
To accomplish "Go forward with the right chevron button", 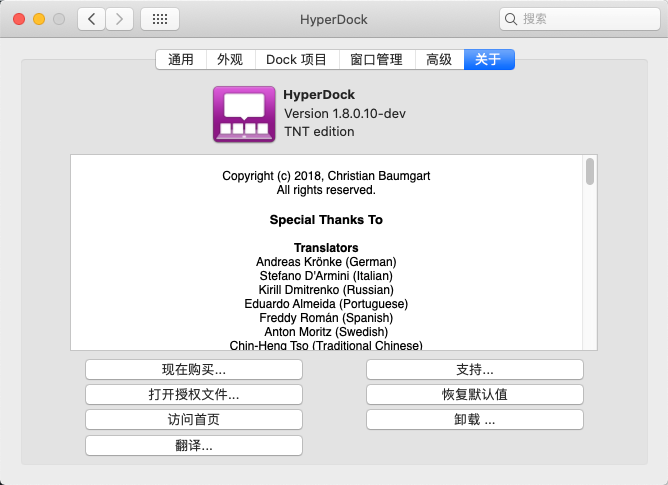I will tap(119, 19).
